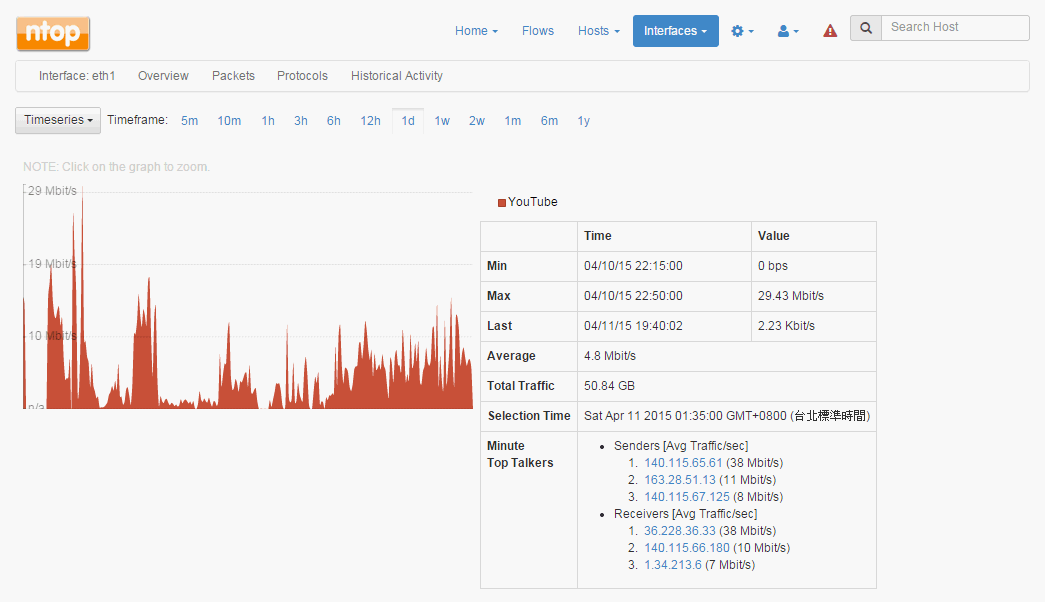
Task: Select the 1y timeframe
Action: click(x=584, y=121)
